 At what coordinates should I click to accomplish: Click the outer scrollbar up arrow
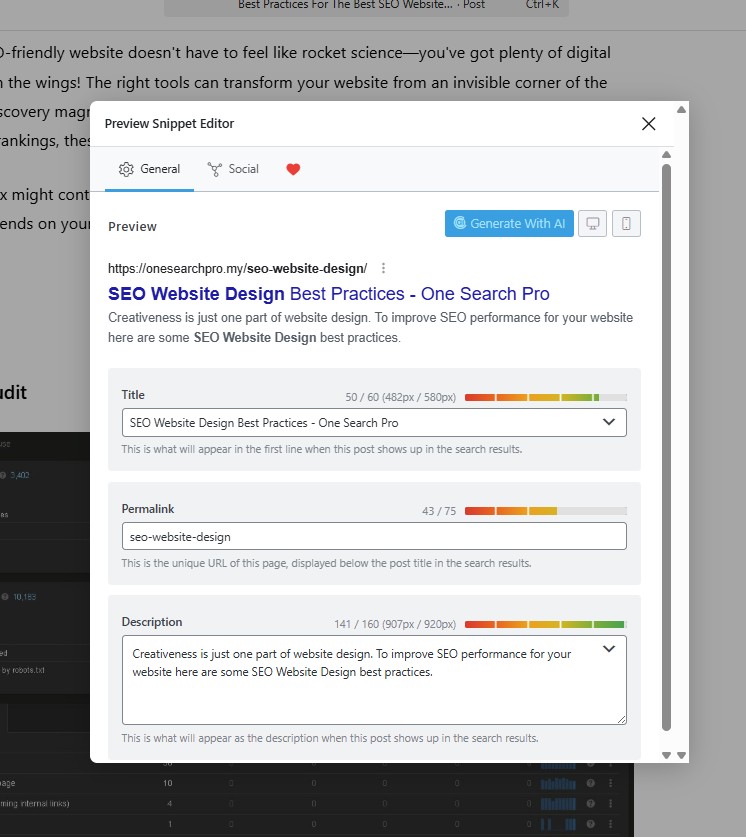[681, 110]
